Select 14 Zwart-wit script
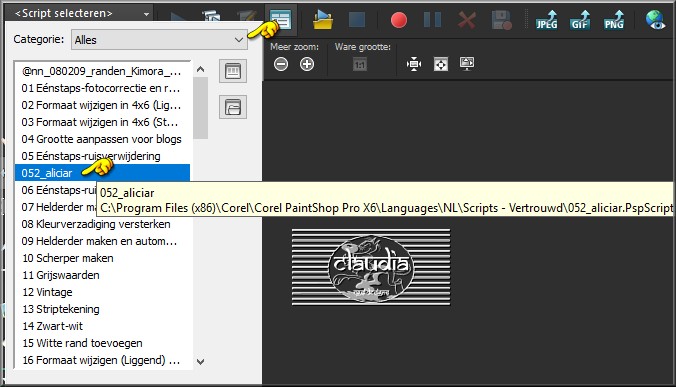676x387 pixels. (x=103, y=326)
